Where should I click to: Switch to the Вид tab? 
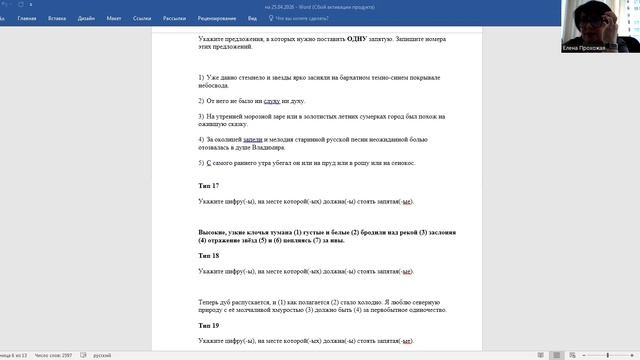252,18
